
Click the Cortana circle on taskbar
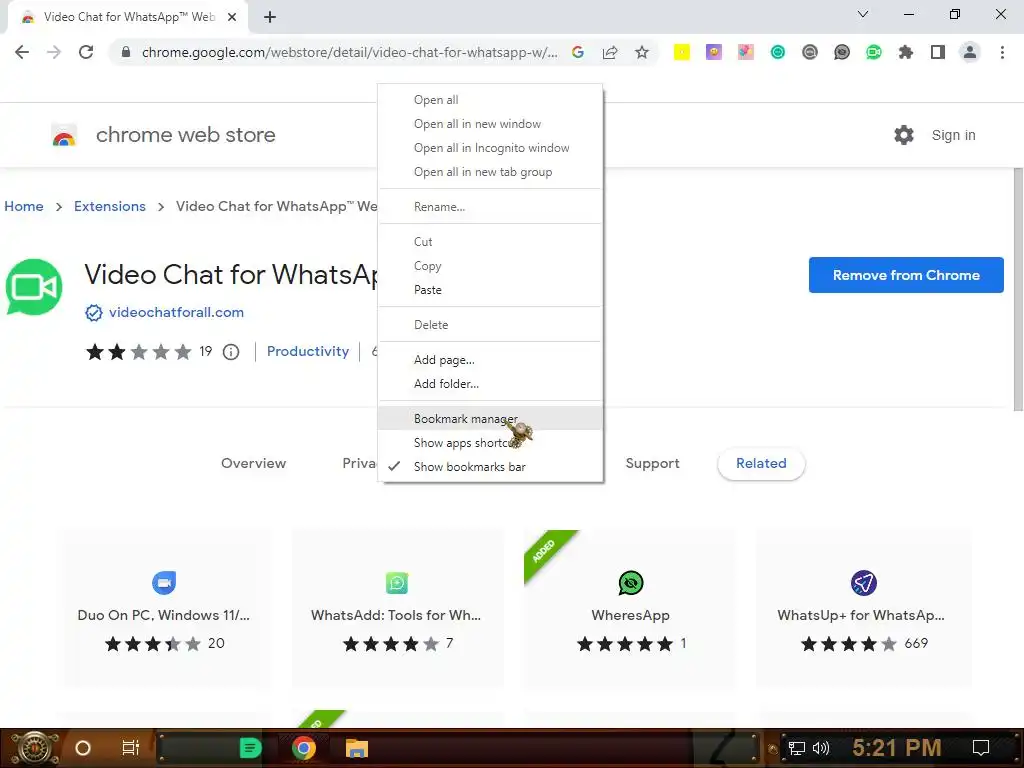[x=83, y=748]
